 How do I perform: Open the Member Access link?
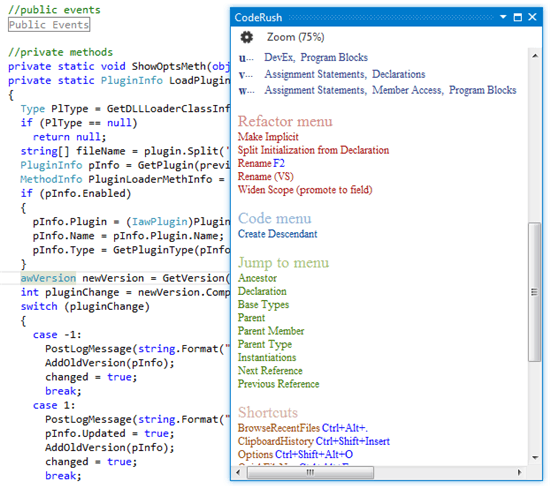[408, 90]
